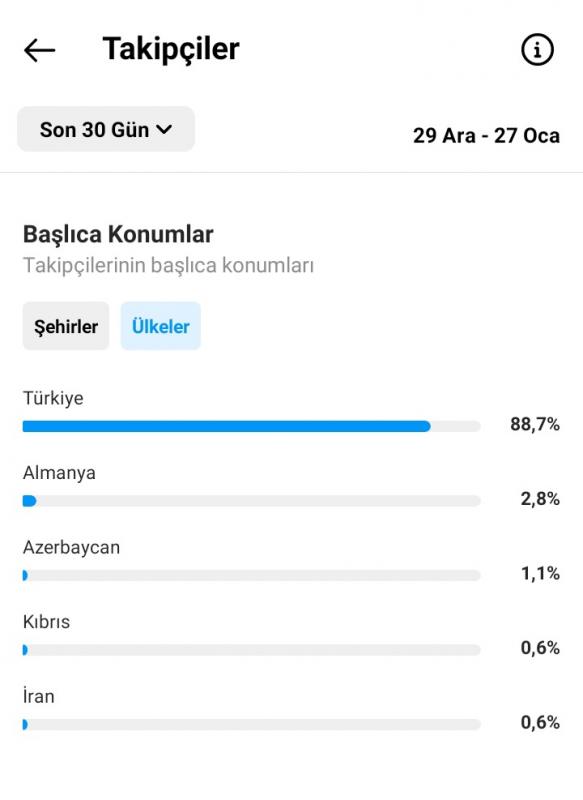The image size is (583, 800).
Task: Click the 2,8% percentage value
Action: coord(540,498)
